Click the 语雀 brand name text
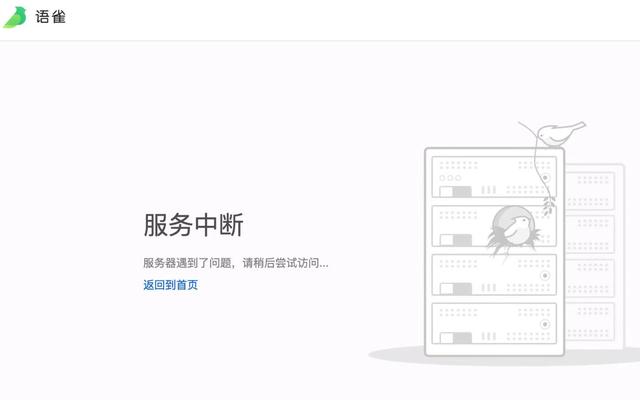Screen dimensions: 640x400 click(x=50, y=17)
